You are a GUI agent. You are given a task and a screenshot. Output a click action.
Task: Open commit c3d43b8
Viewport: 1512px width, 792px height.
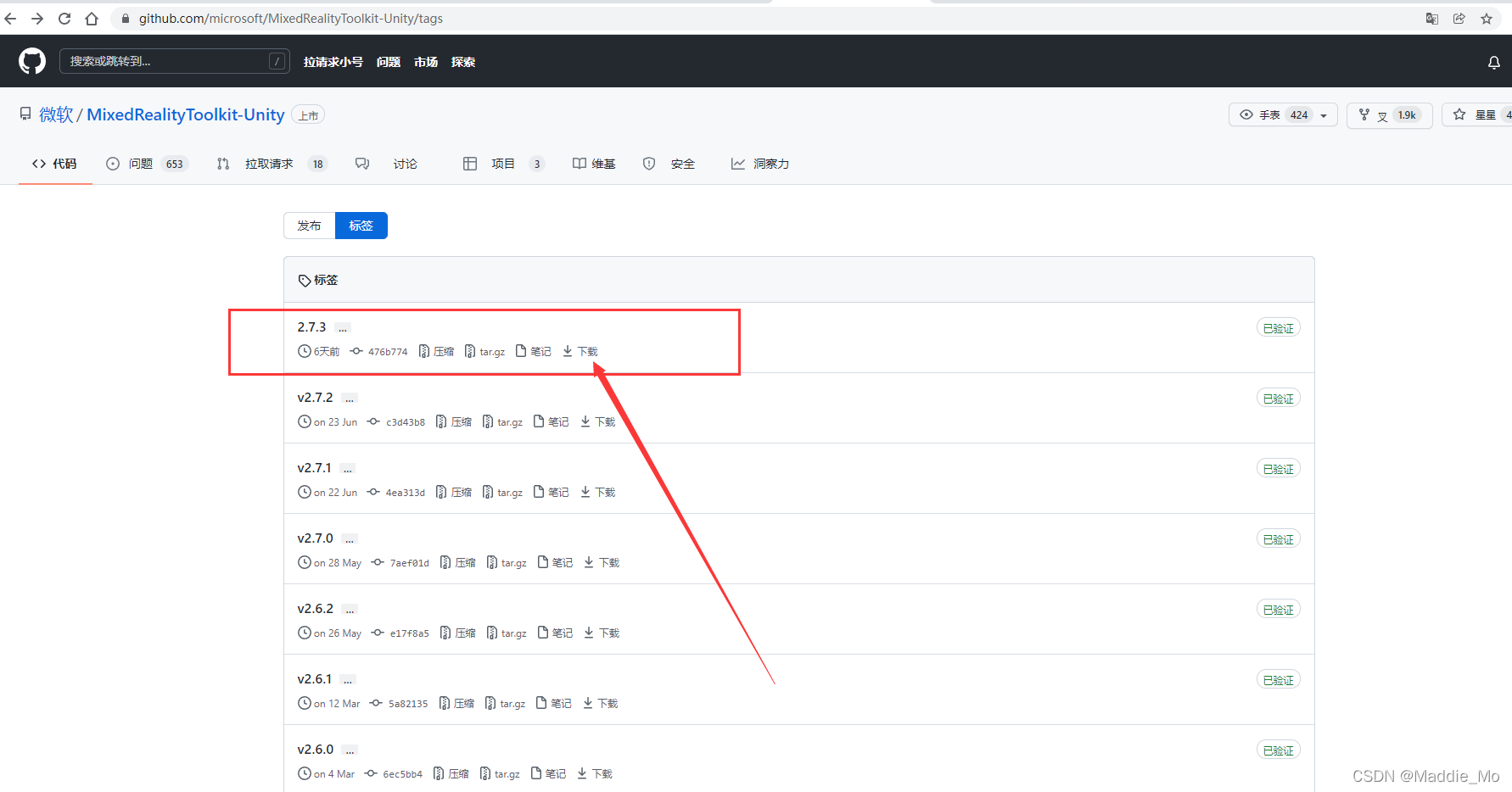396,422
